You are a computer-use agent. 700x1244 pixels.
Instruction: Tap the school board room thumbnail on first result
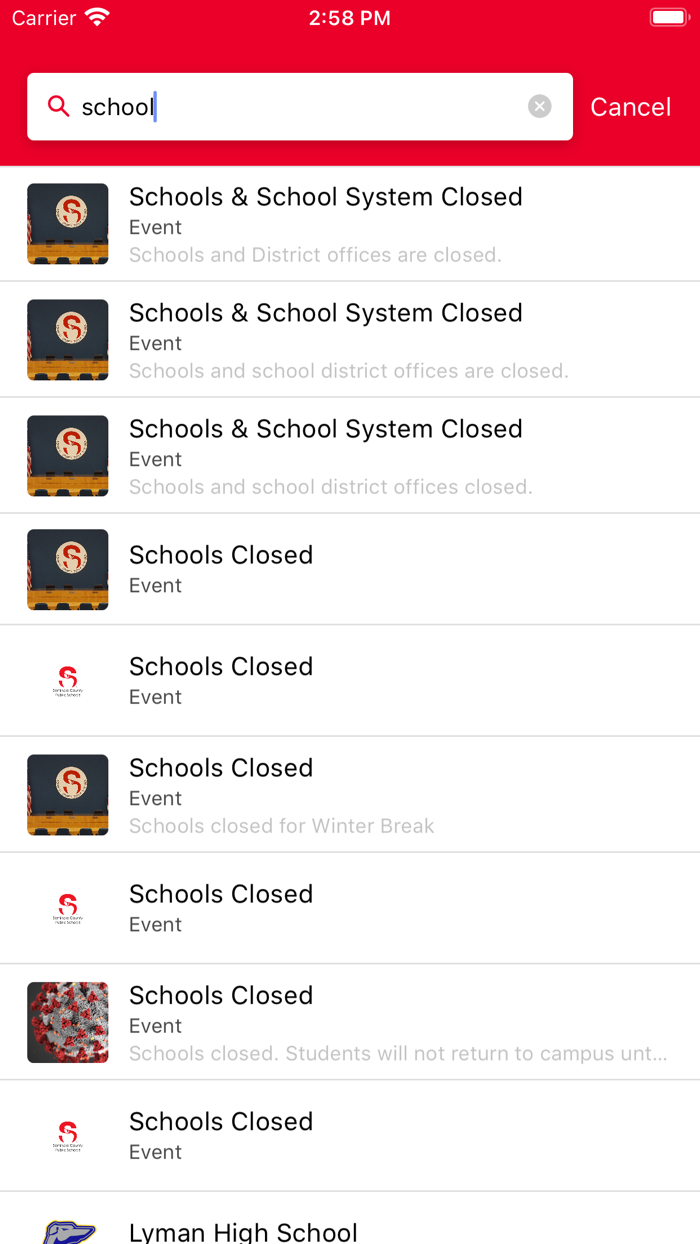click(x=67, y=223)
